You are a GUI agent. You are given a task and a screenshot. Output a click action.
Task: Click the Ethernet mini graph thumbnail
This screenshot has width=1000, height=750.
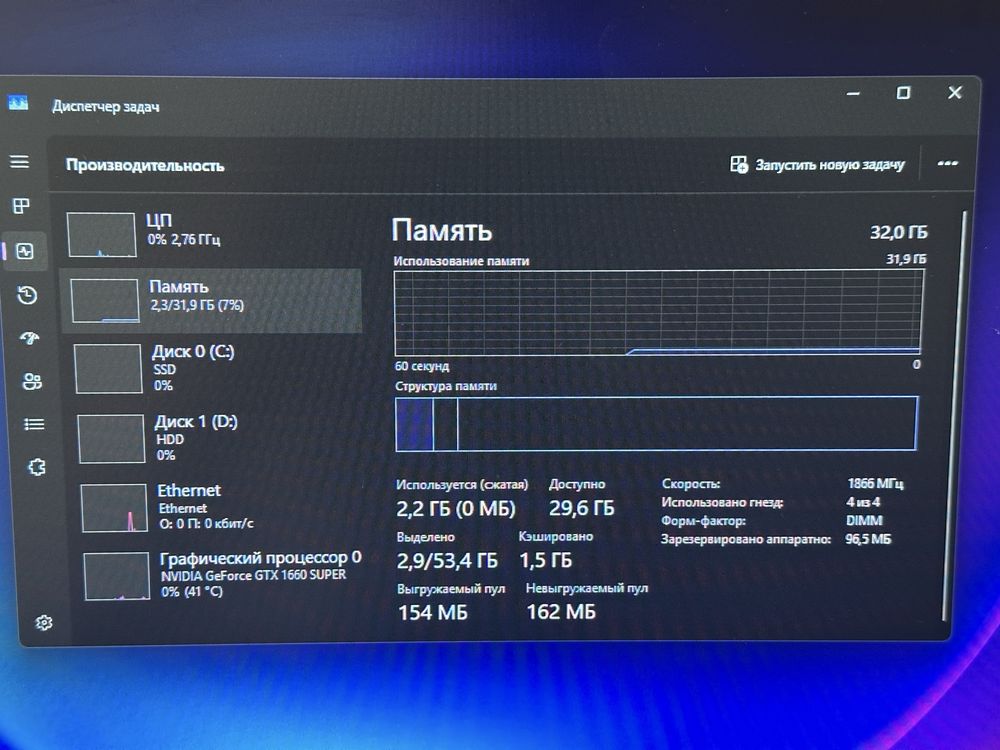pos(114,508)
